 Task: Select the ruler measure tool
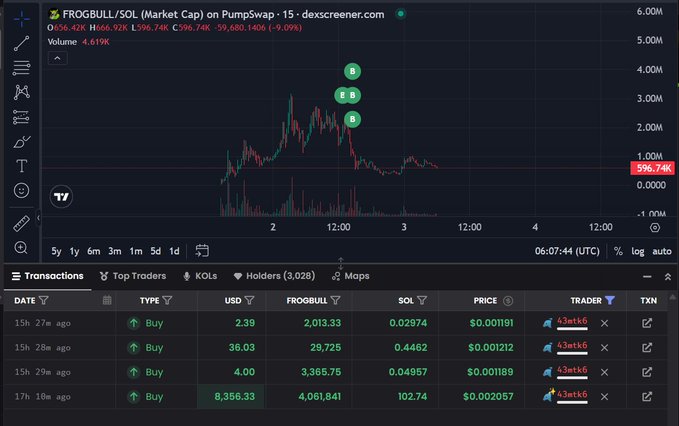tap(21, 223)
